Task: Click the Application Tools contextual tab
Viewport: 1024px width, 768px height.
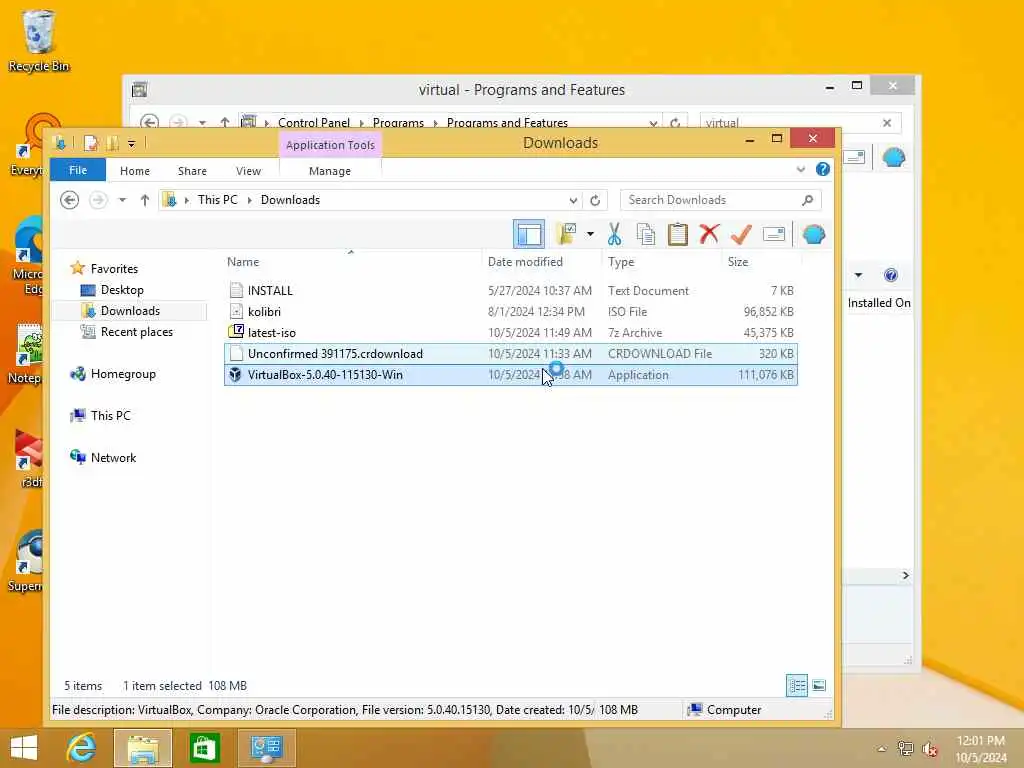Action: (x=330, y=145)
